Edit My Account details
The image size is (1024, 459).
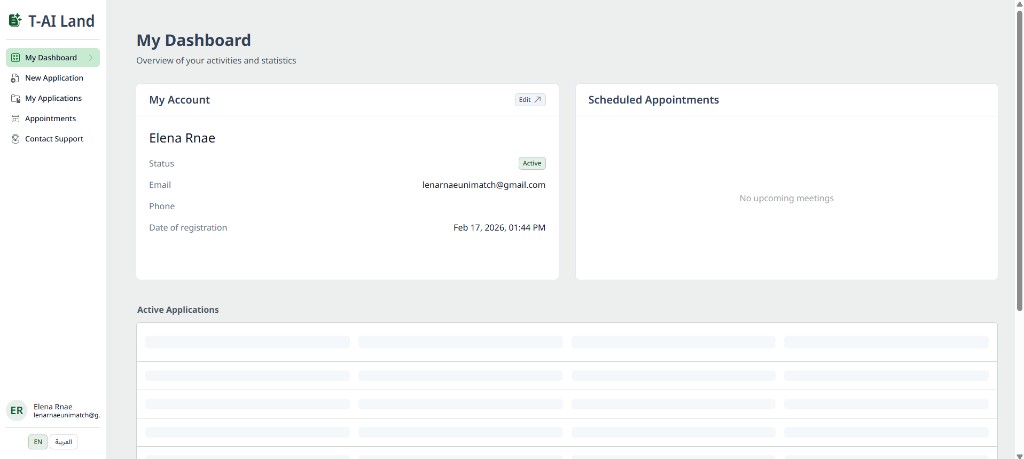(530, 100)
